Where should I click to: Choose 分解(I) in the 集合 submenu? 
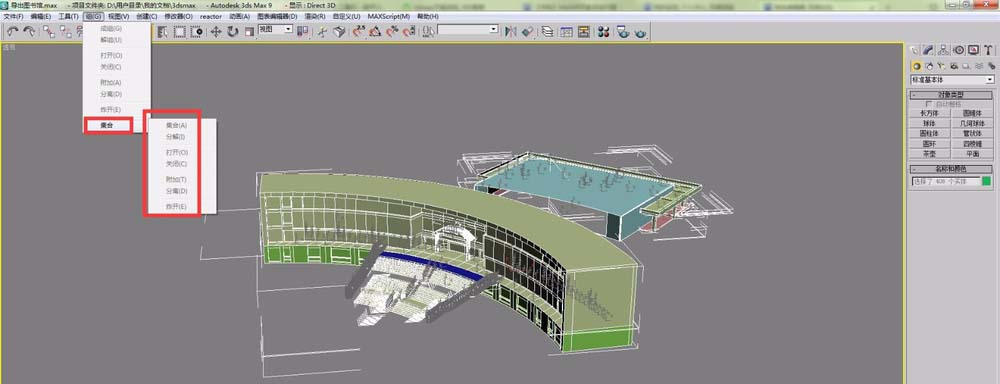[x=176, y=137]
